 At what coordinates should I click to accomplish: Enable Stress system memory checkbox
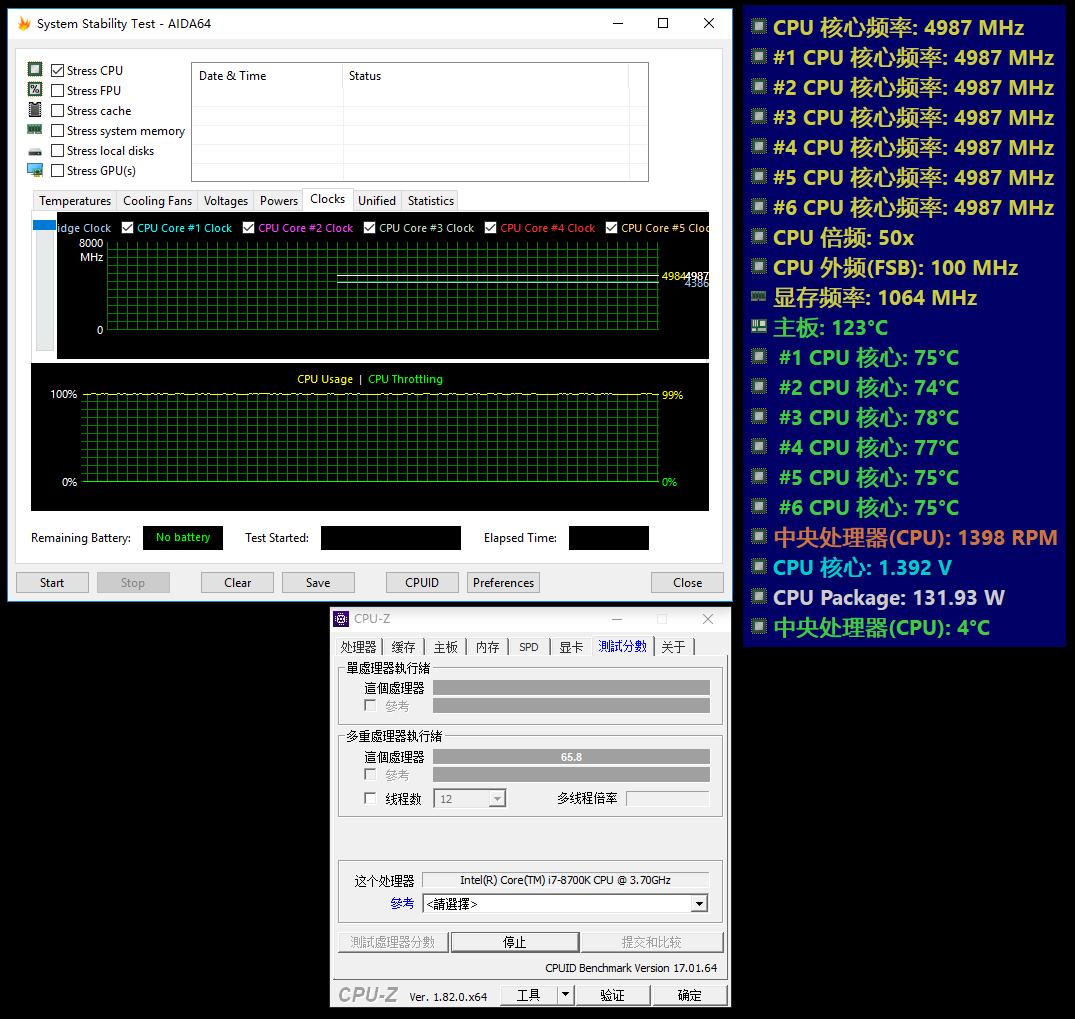click(x=58, y=130)
